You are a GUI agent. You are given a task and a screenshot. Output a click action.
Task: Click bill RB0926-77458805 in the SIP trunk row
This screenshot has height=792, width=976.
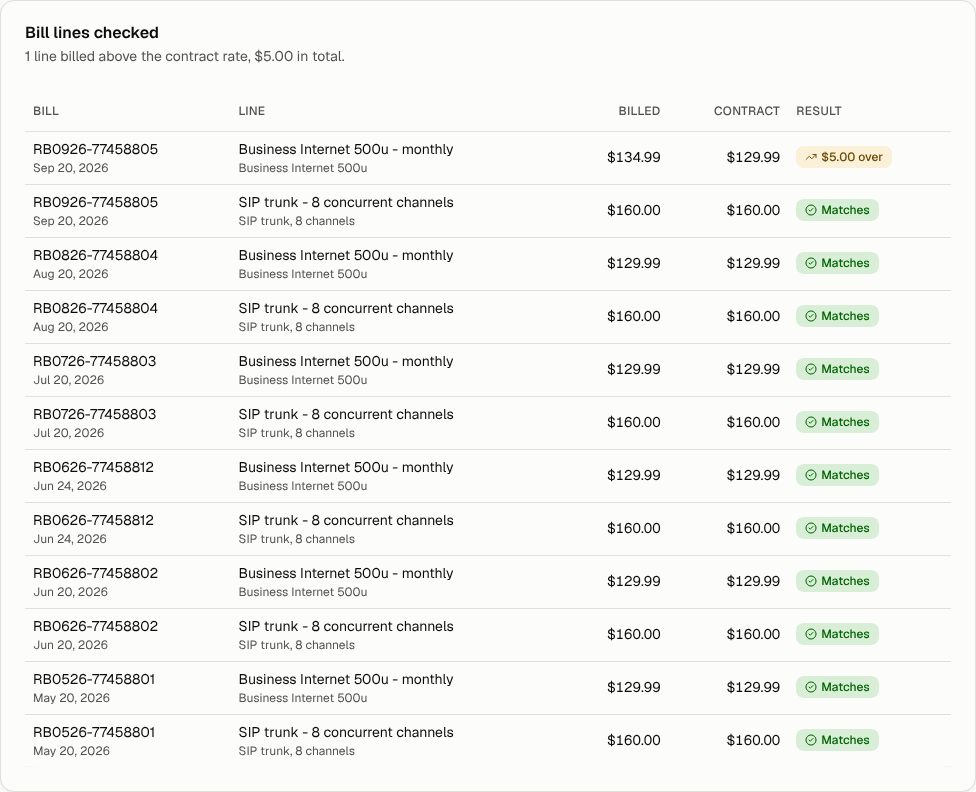click(95, 202)
